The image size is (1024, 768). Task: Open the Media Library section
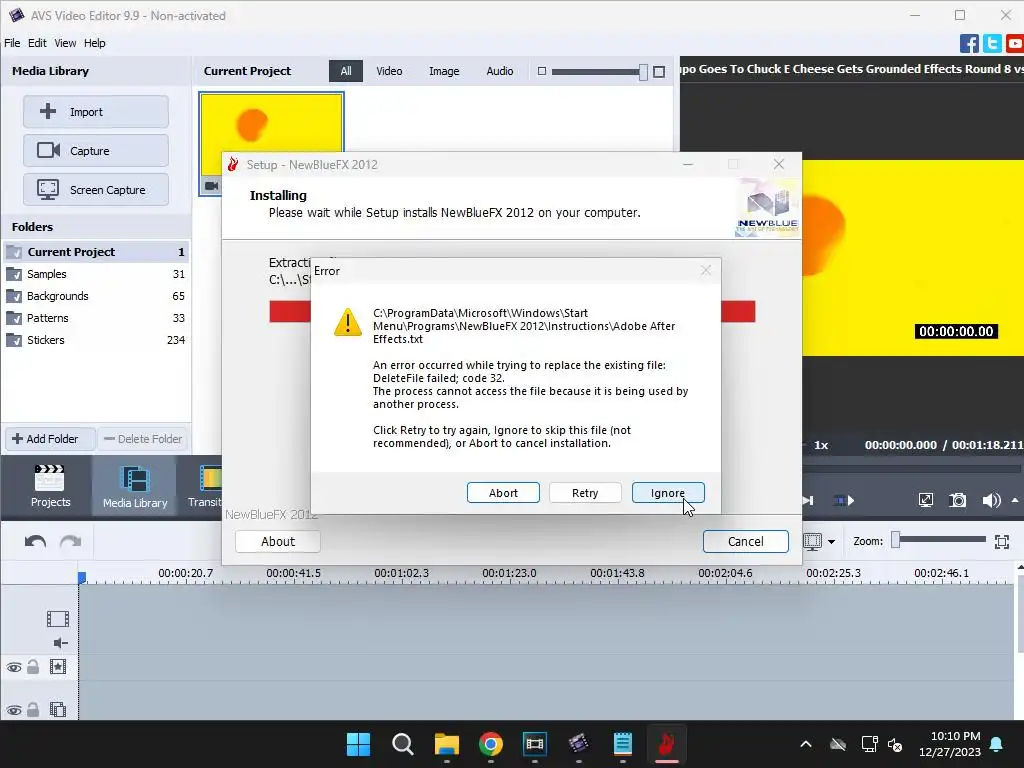(135, 486)
